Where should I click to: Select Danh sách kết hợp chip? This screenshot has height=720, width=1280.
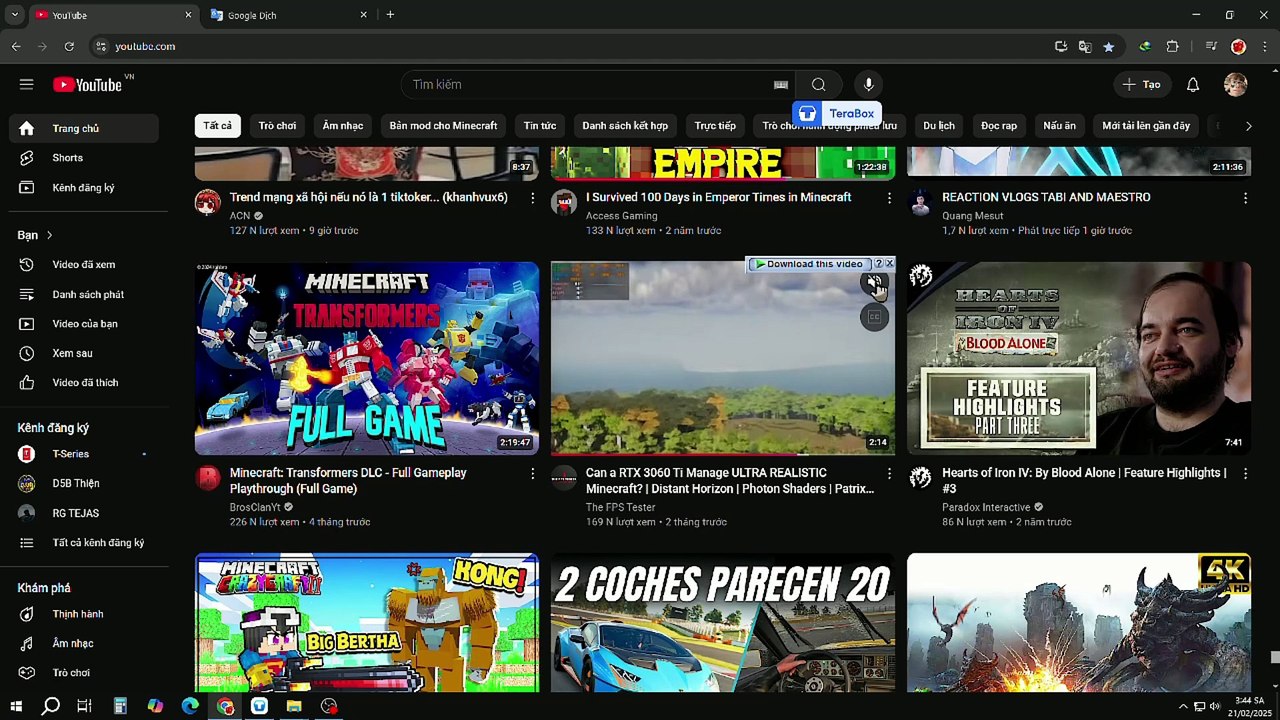pyautogui.click(x=625, y=126)
